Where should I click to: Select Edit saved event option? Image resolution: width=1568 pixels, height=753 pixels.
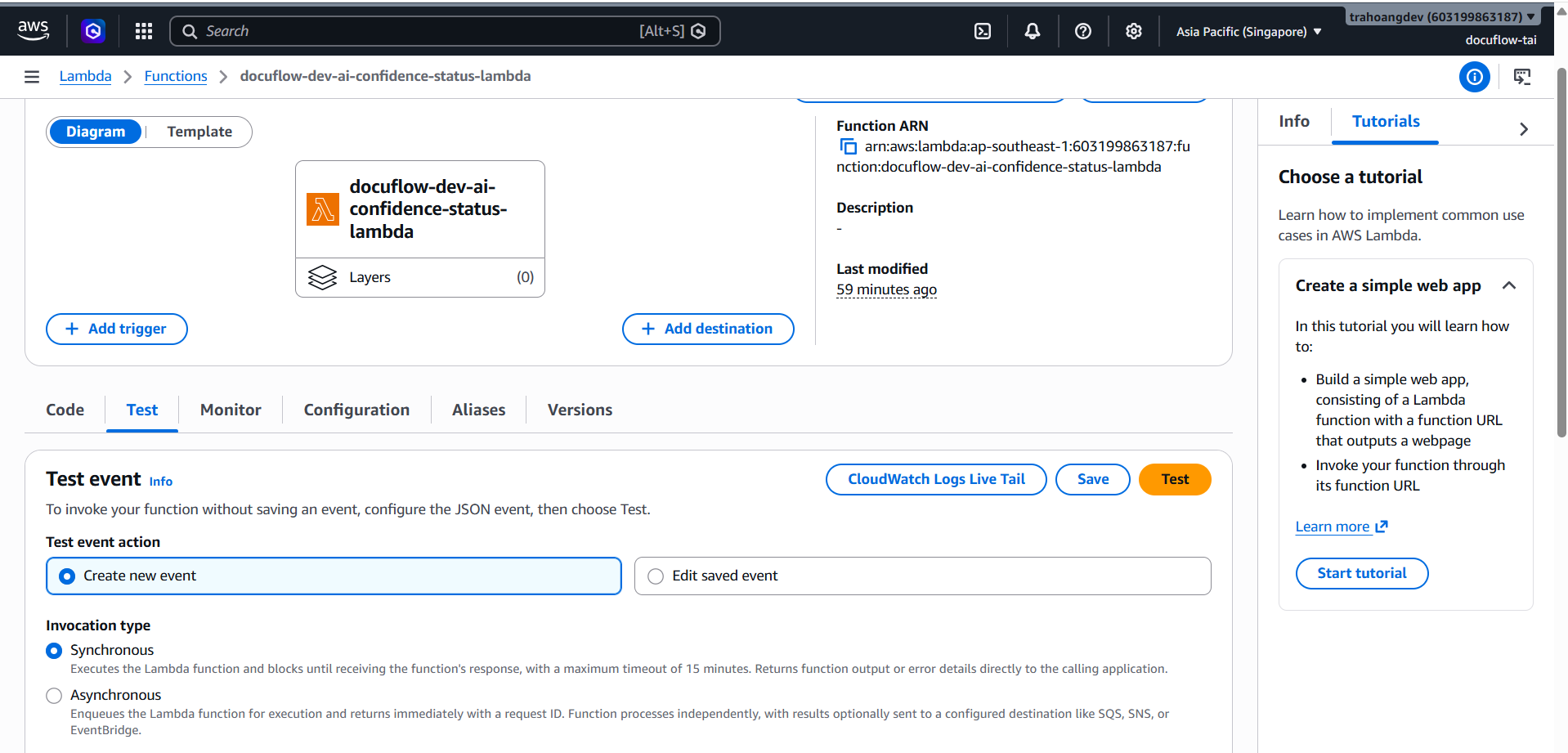(x=922, y=576)
